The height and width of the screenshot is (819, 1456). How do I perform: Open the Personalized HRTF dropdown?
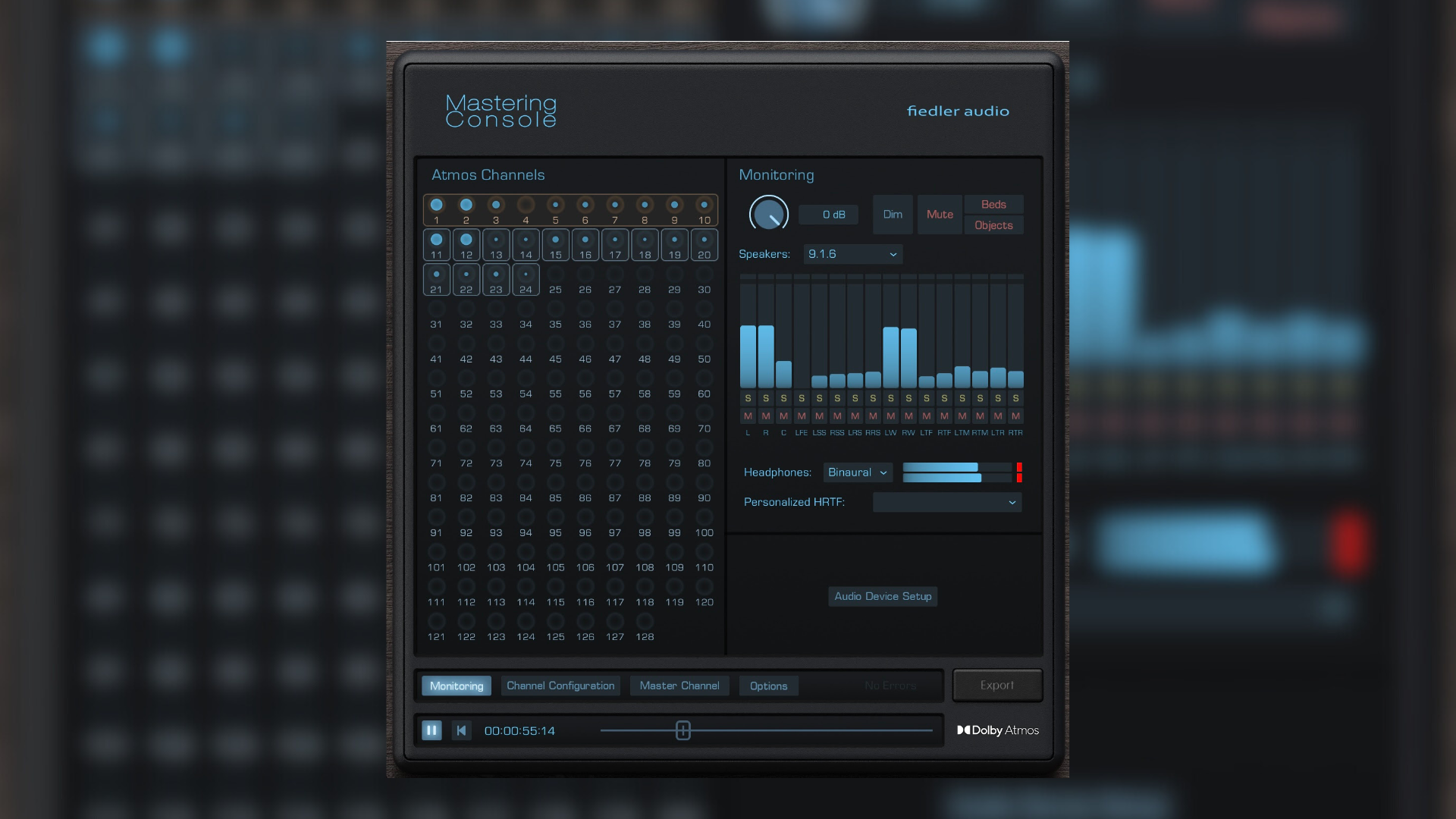pos(946,501)
